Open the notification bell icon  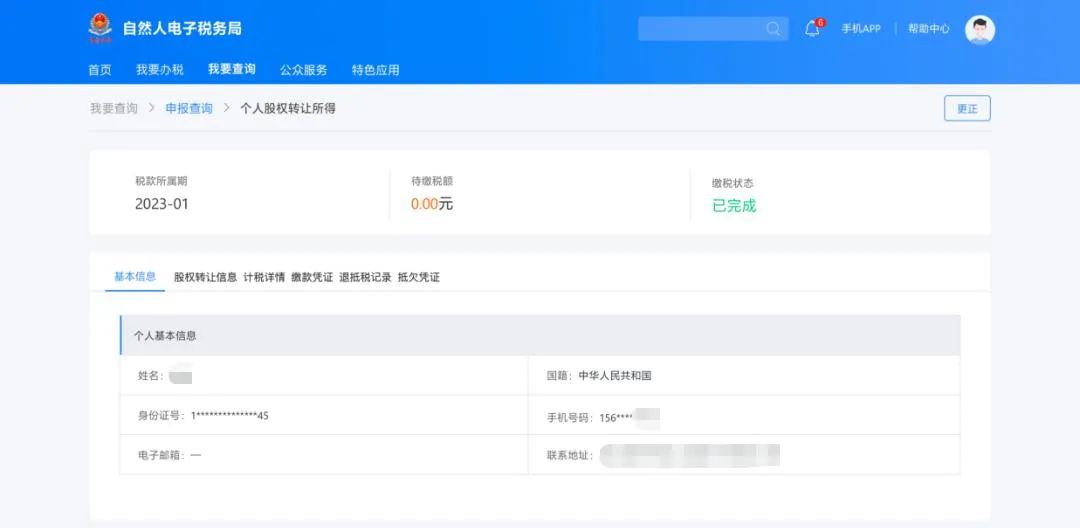[x=813, y=29]
